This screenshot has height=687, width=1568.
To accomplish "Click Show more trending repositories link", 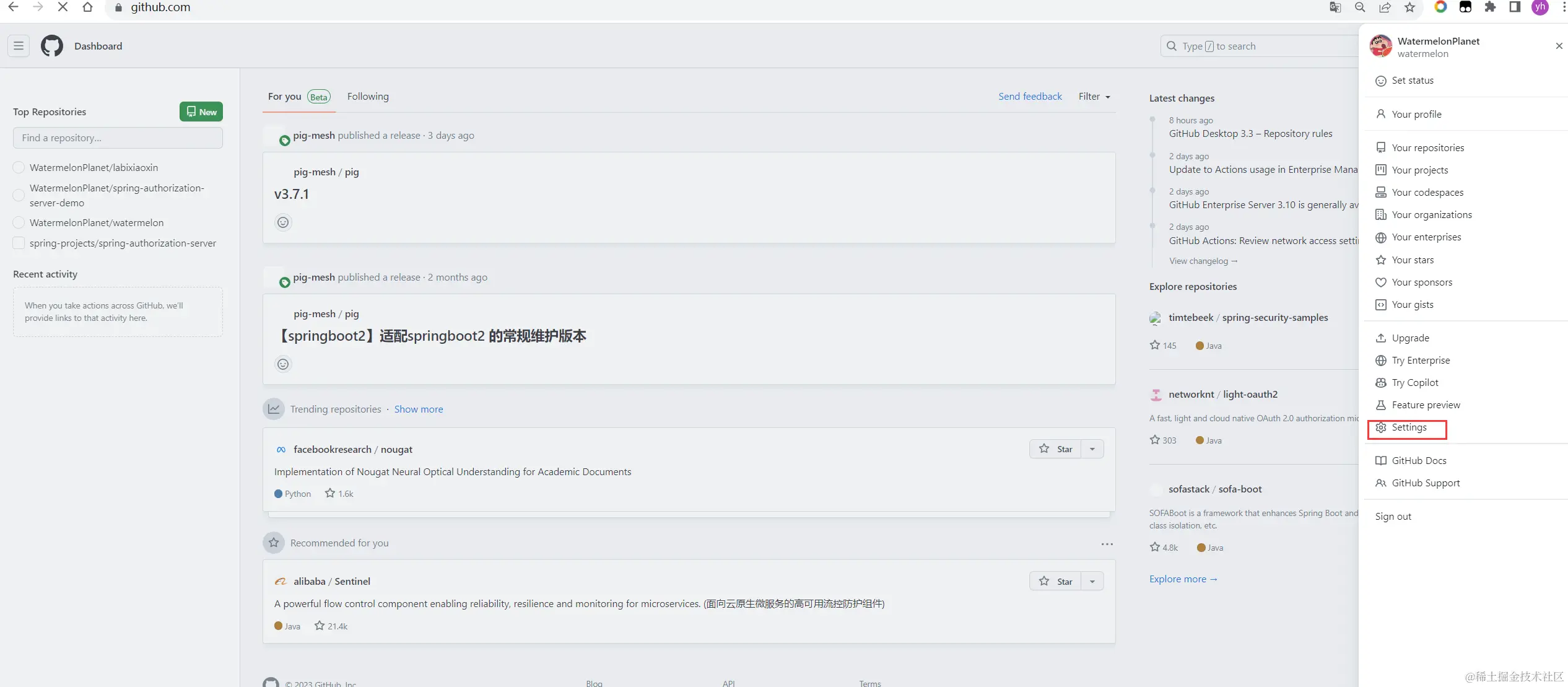I will 419,409.
